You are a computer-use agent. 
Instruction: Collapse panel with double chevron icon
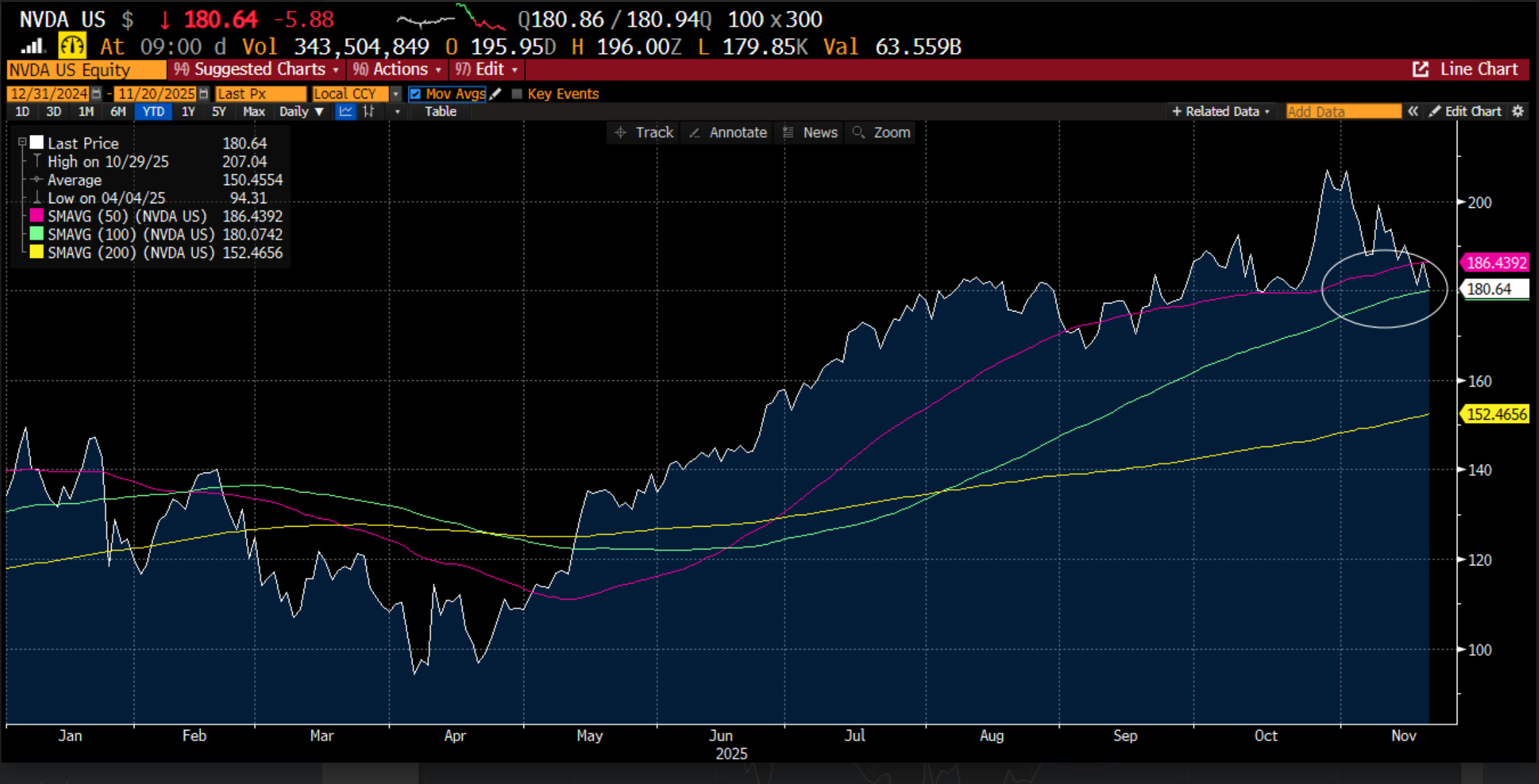pos(1413,112)
